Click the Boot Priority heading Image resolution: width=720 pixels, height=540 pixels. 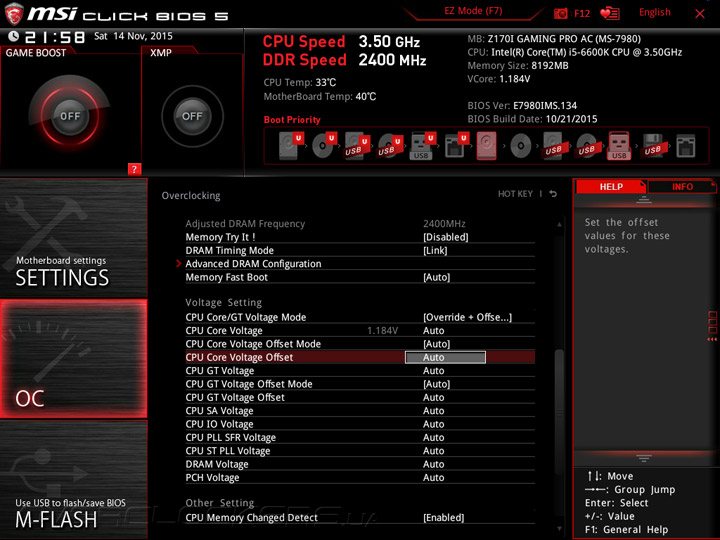click(x=292, y=119)
